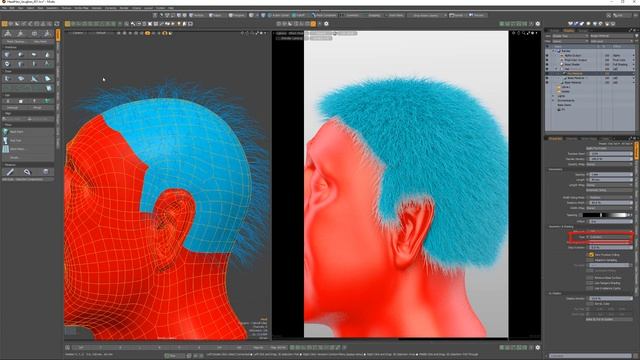
Task: Select the Alpha Output layer
Action: tap(573, 56)
